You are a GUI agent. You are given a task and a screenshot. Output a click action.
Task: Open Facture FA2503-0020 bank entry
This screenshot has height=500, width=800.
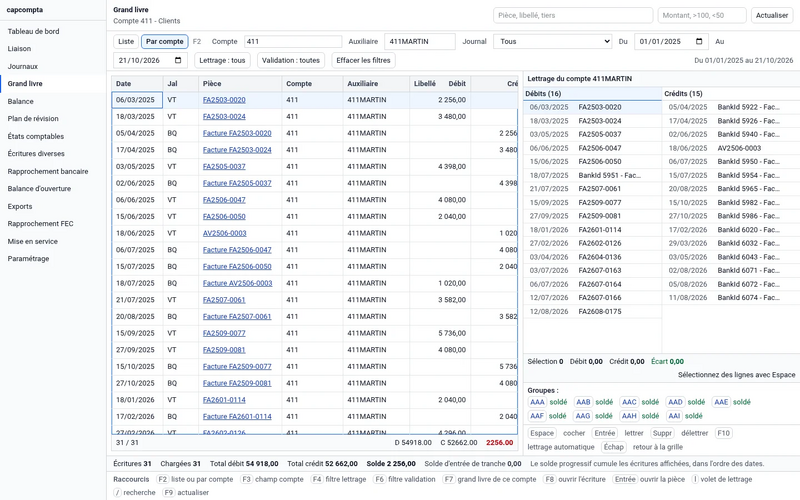[x=237, y=133]
